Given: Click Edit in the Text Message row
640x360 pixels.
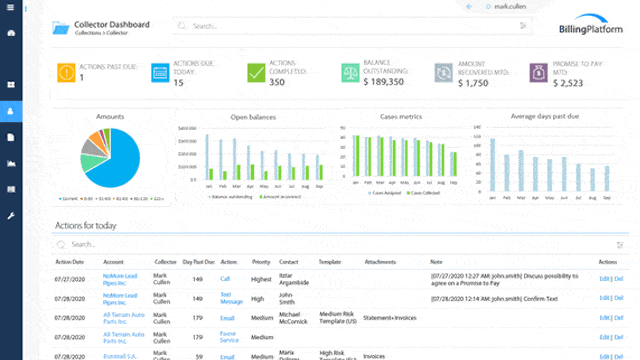Looking at the screenshot, I should point(604,298).
